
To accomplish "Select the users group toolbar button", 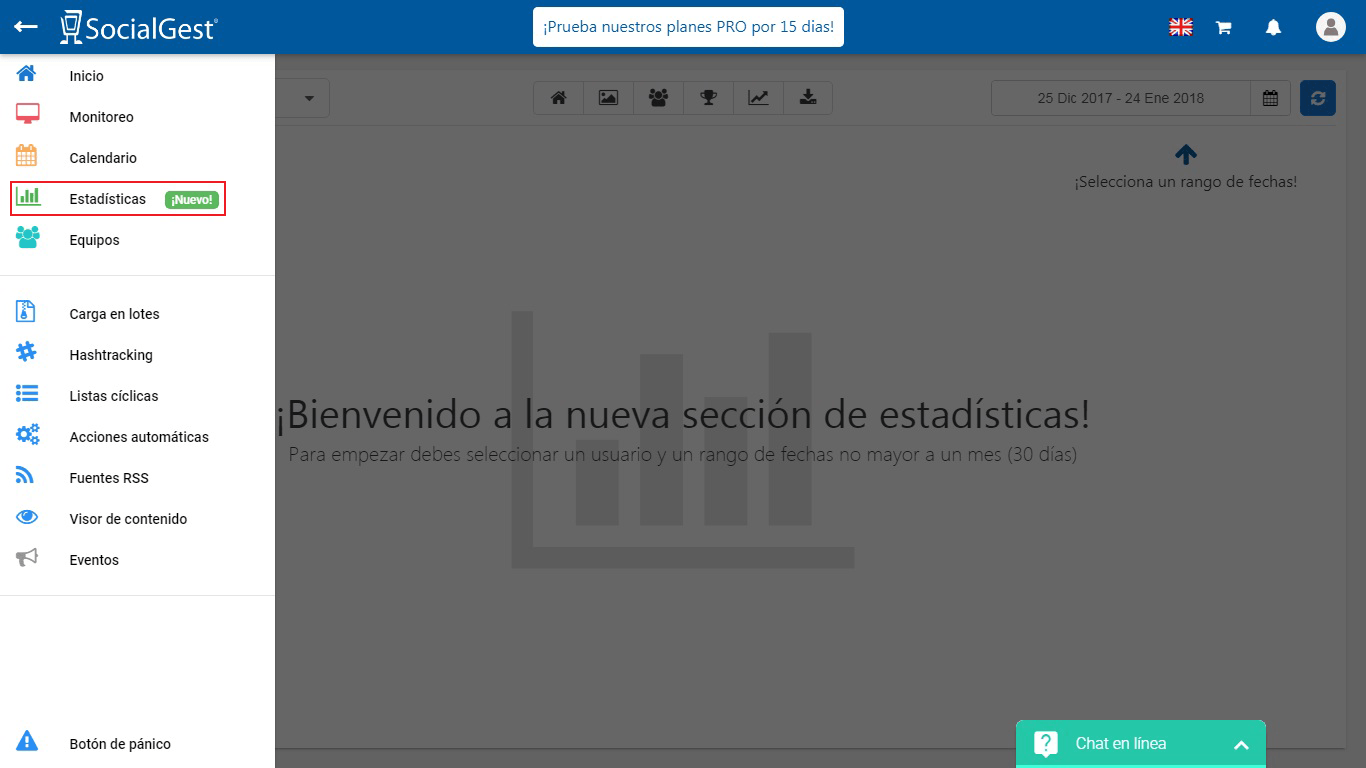I will coord(658,98).
